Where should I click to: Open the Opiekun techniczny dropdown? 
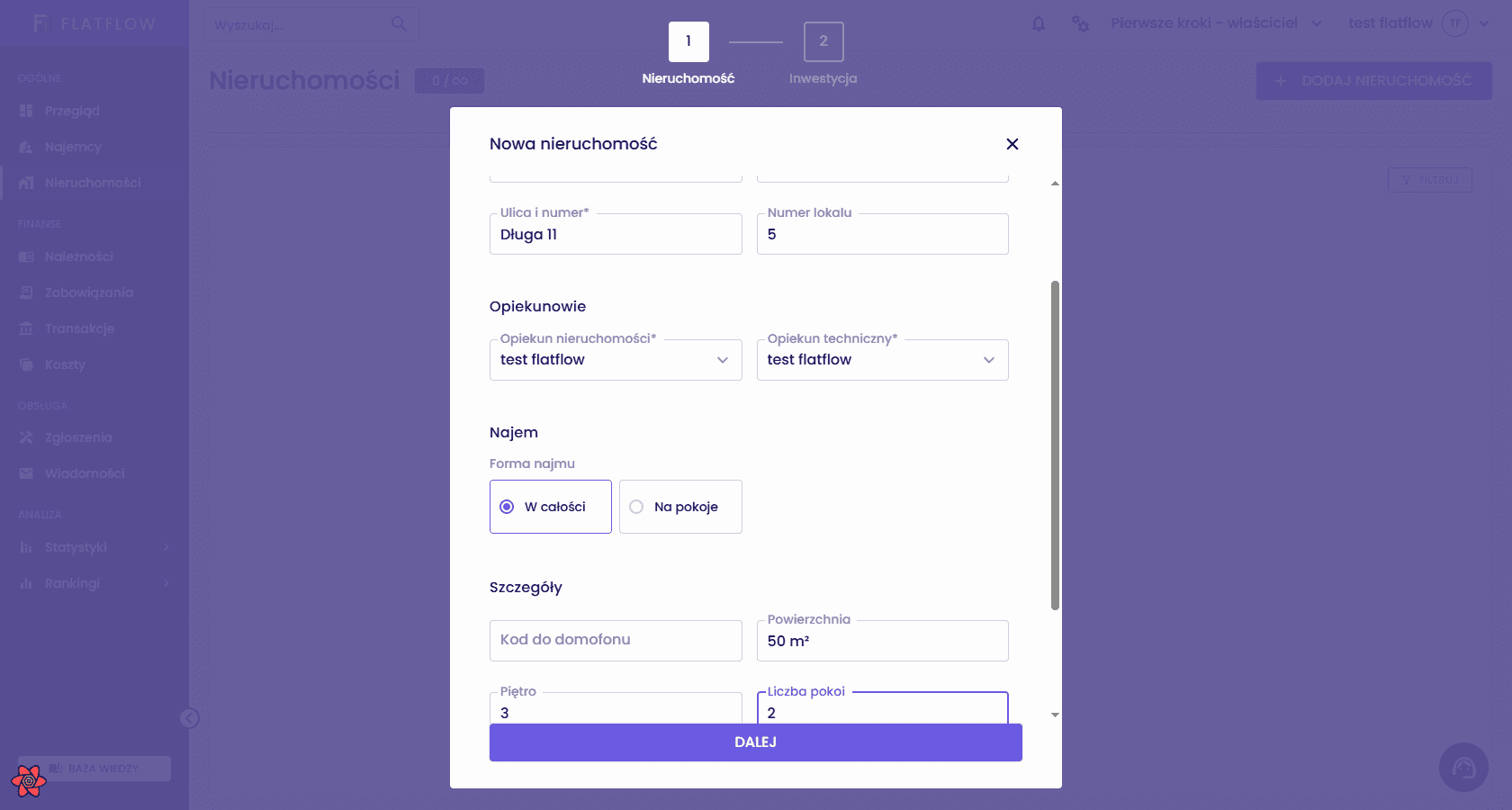[x=882, y=360]
